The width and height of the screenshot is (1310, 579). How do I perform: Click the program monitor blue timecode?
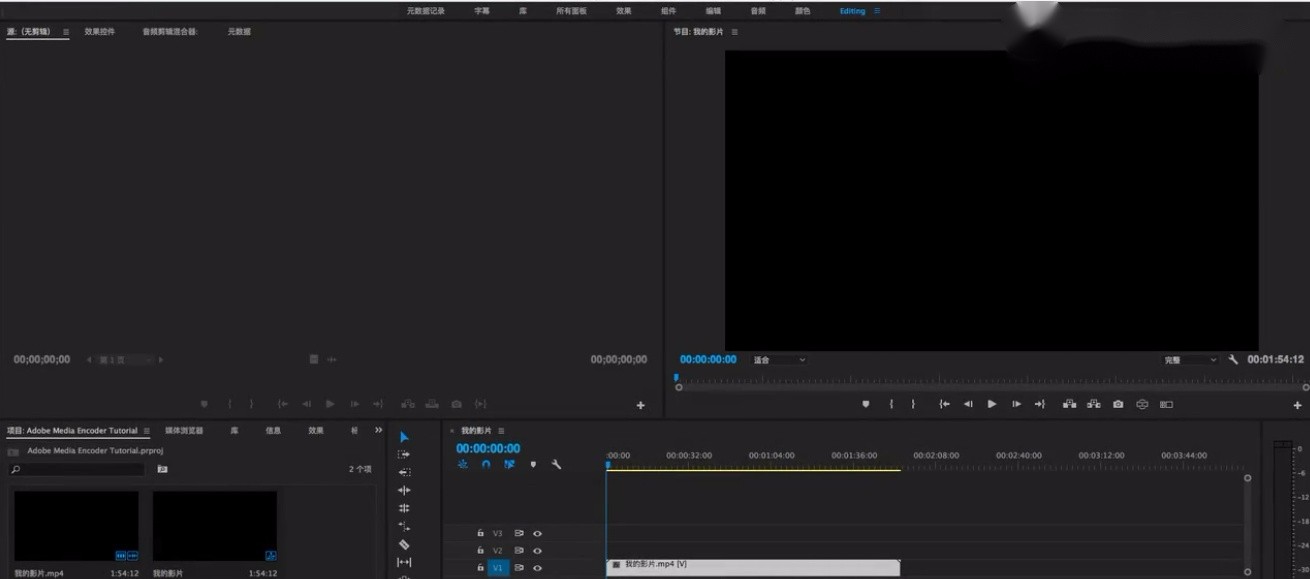[x=708, y=359]
